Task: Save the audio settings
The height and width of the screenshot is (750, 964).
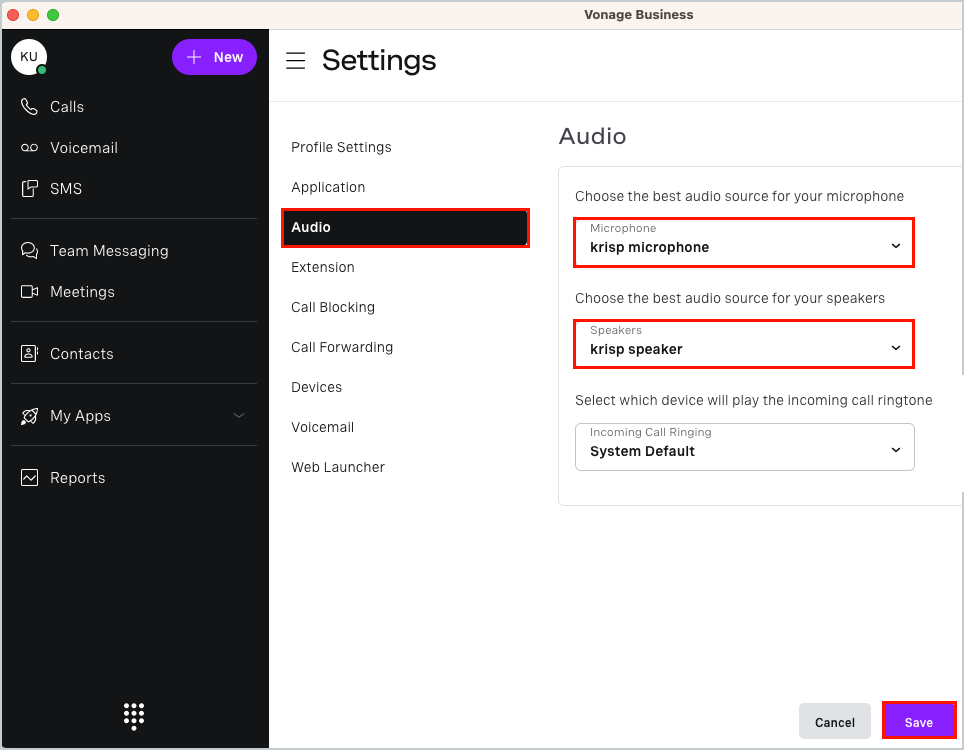Action: (x=919, y=721)
